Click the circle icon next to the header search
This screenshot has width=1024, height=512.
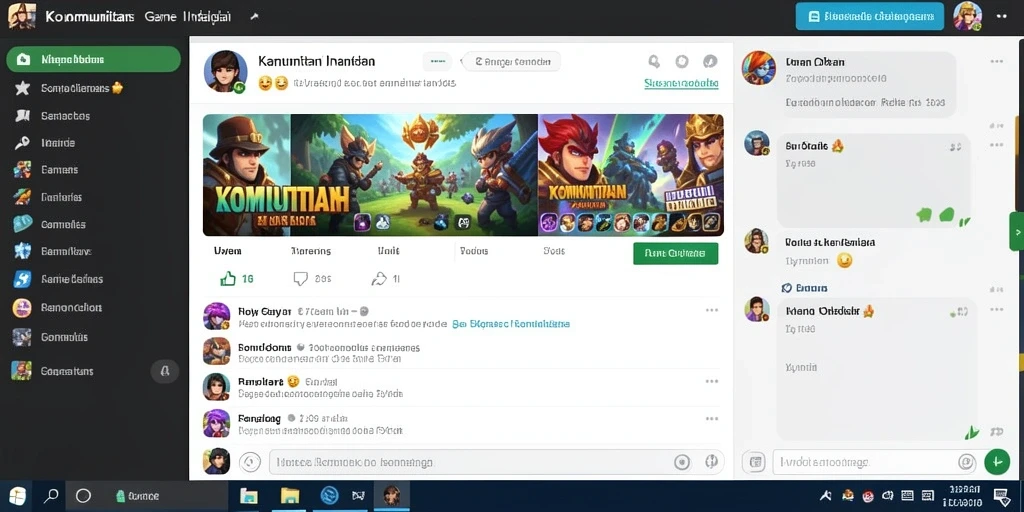pyautogui.click(x=682, y=61)
